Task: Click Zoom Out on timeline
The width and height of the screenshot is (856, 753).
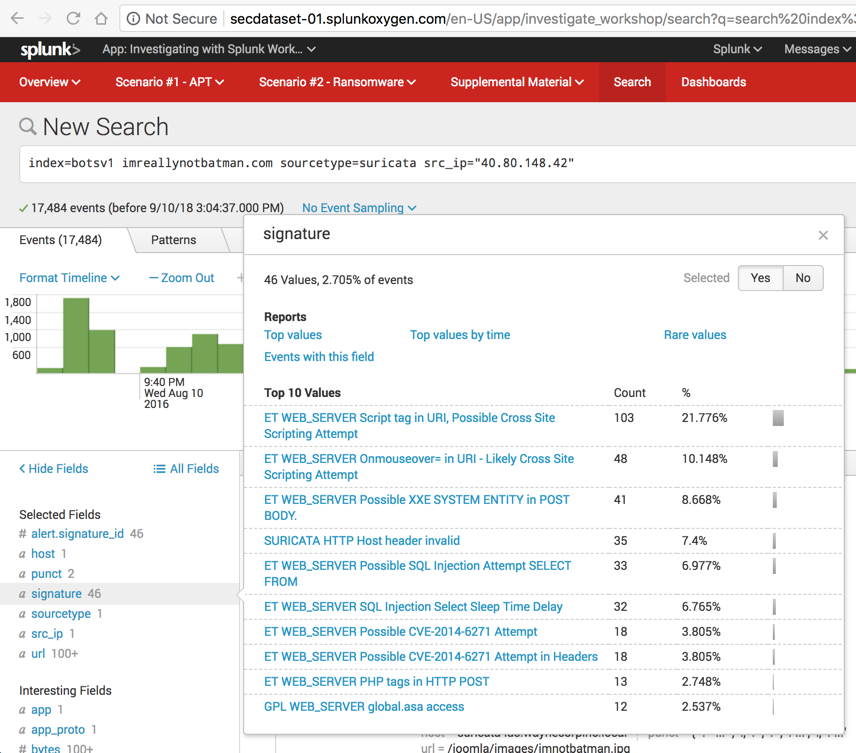Action: pyautogui.click(x=182, y=278)
